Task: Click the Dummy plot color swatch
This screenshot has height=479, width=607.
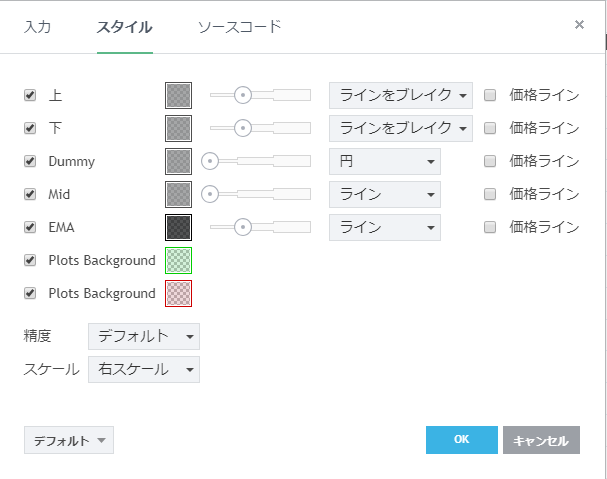Action: pyautogui.click(x=178, y=161)
